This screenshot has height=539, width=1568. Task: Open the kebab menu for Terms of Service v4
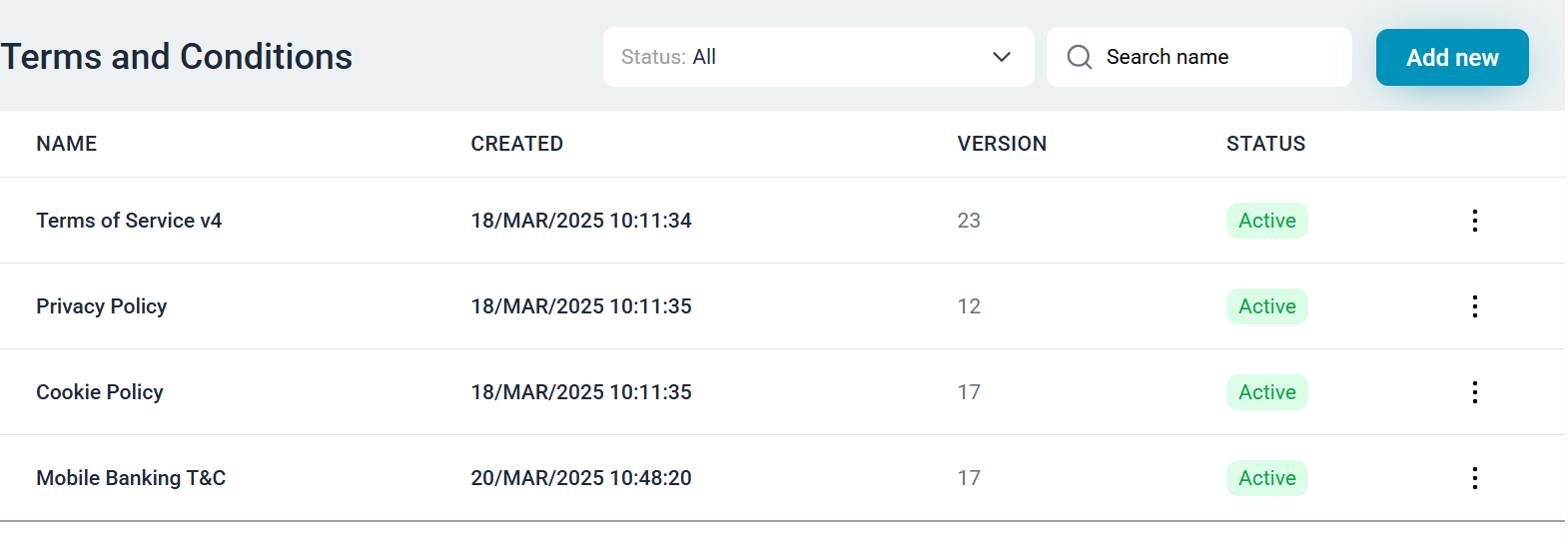click(x=1474, y=221)
